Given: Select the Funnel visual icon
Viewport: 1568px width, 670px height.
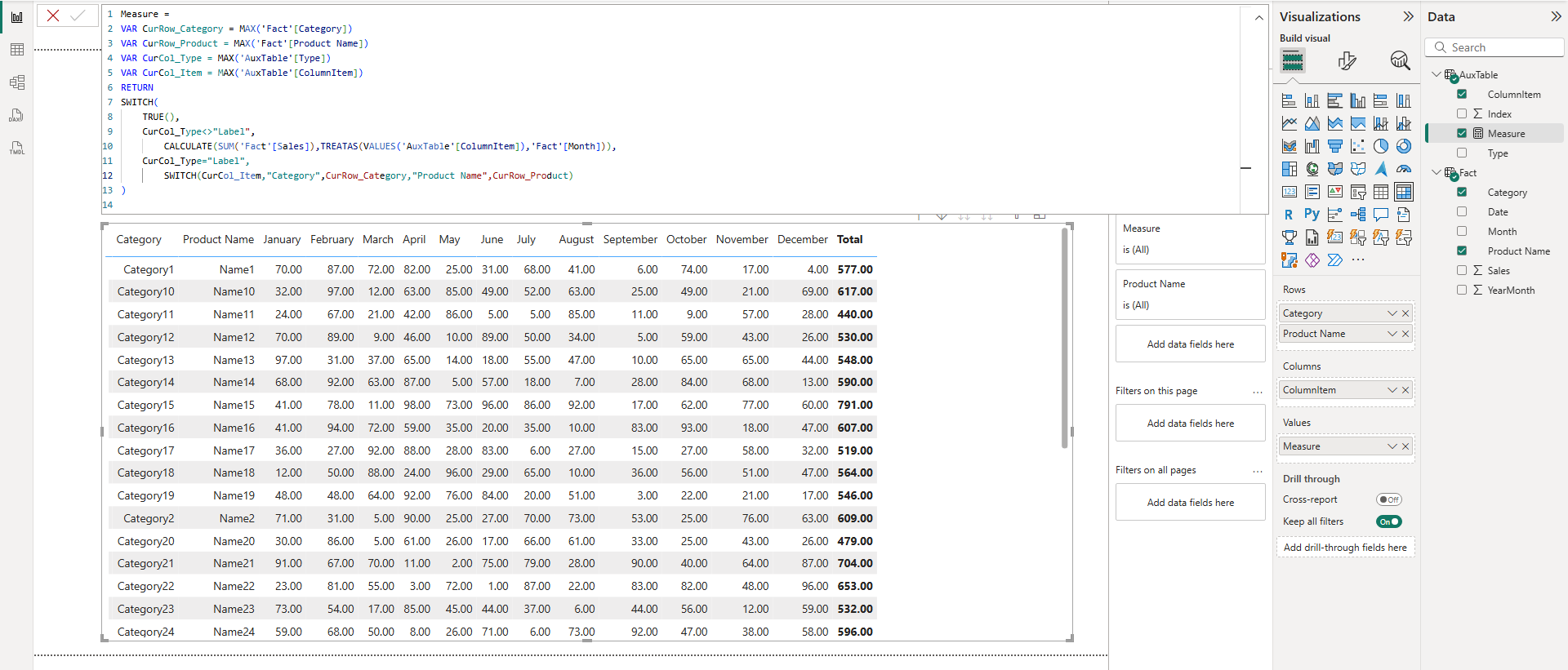Looking at the screenshot, I should tap(1335, 146).
